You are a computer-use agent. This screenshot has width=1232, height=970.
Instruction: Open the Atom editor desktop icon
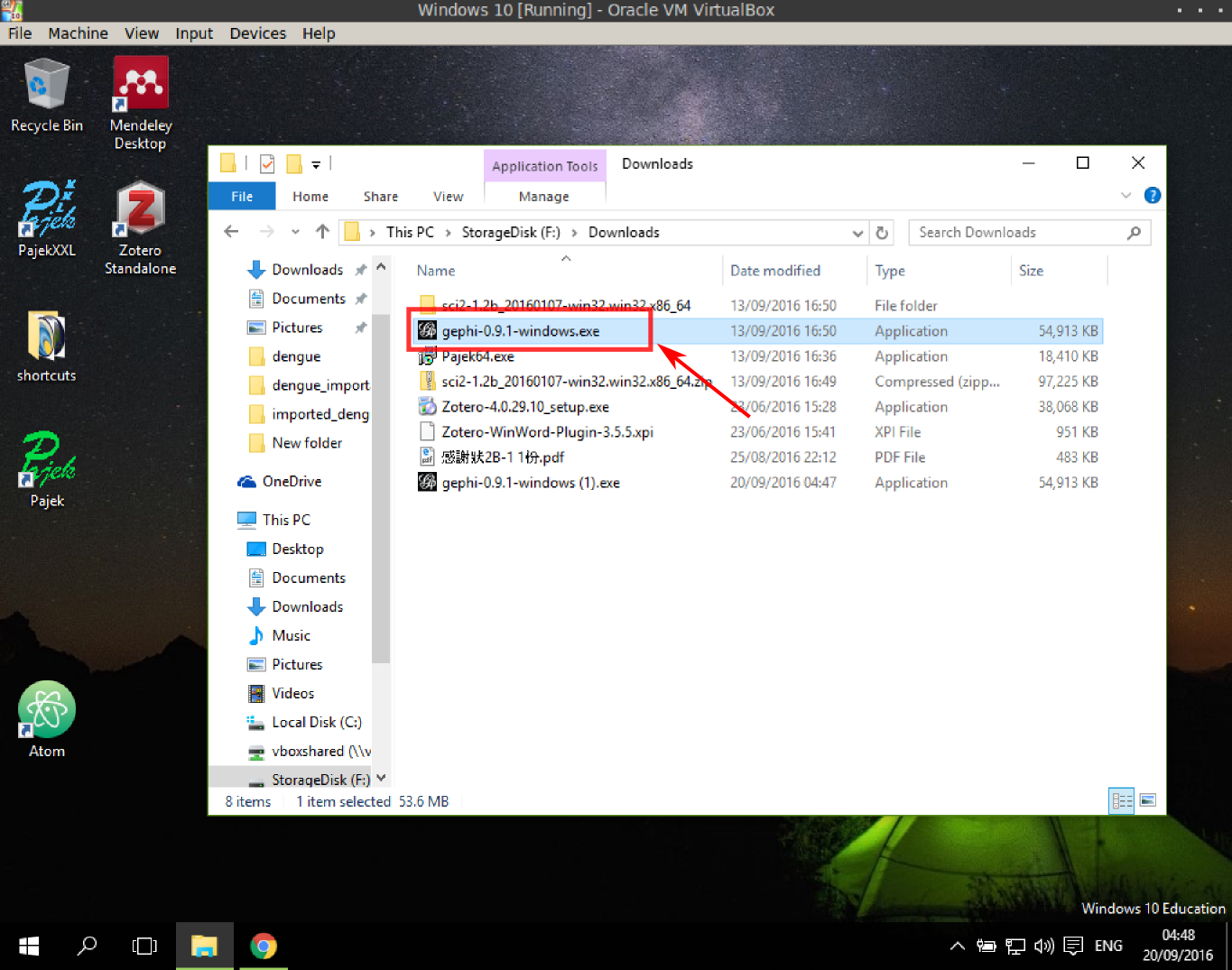[x=47, y=719]
